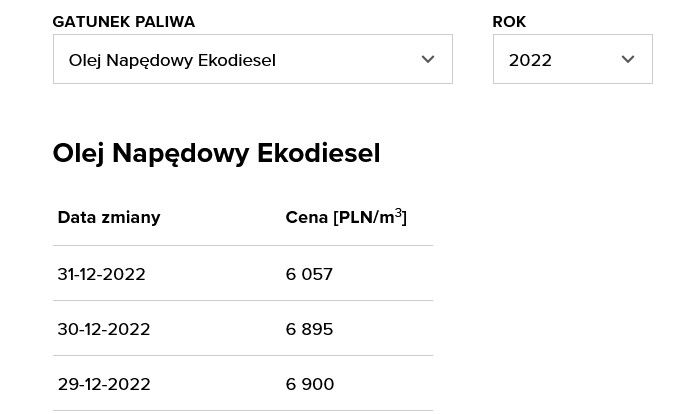Click the chevron in fuel type dropdown
Image resolution: width=683 pixels, height=414 pixels.
coord(428,60)
